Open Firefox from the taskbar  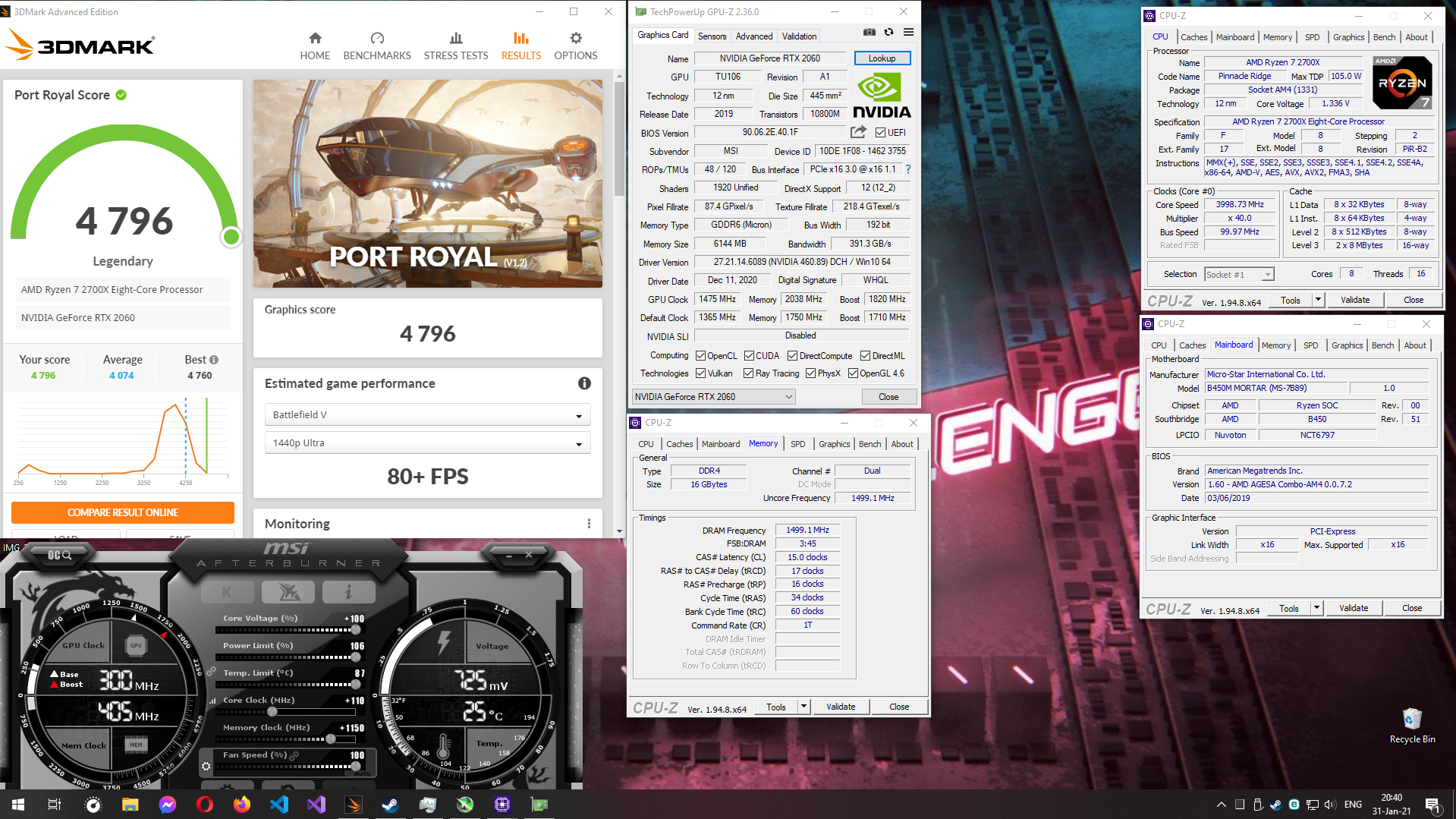click(241, 805)
